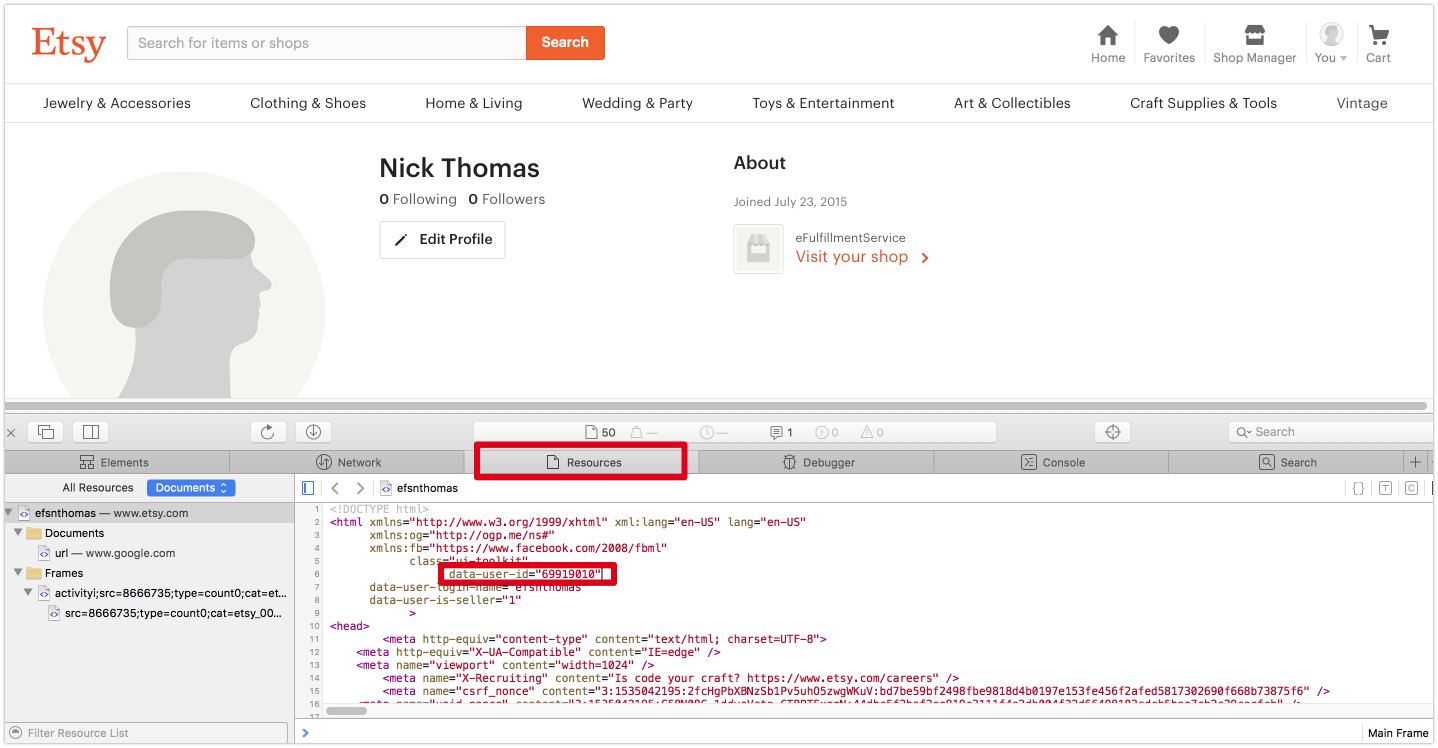Viewport: 1438px width, 748px height.
Task: Click the dock-to-side inspector icon
Action: point(91,432)
